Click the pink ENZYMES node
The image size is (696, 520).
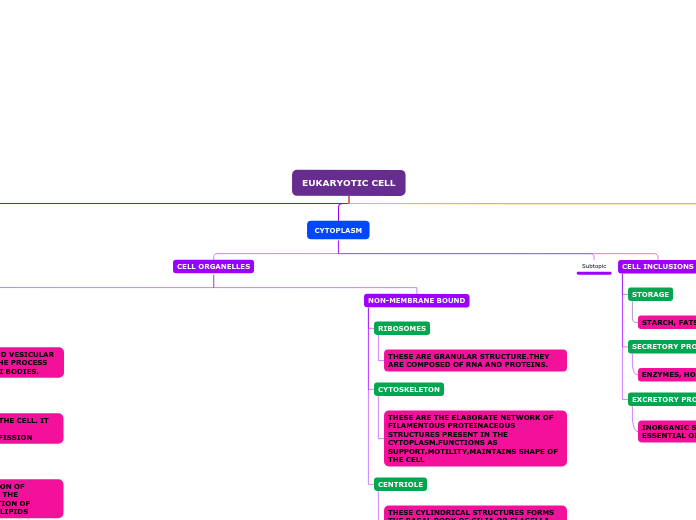click(667, 374)
